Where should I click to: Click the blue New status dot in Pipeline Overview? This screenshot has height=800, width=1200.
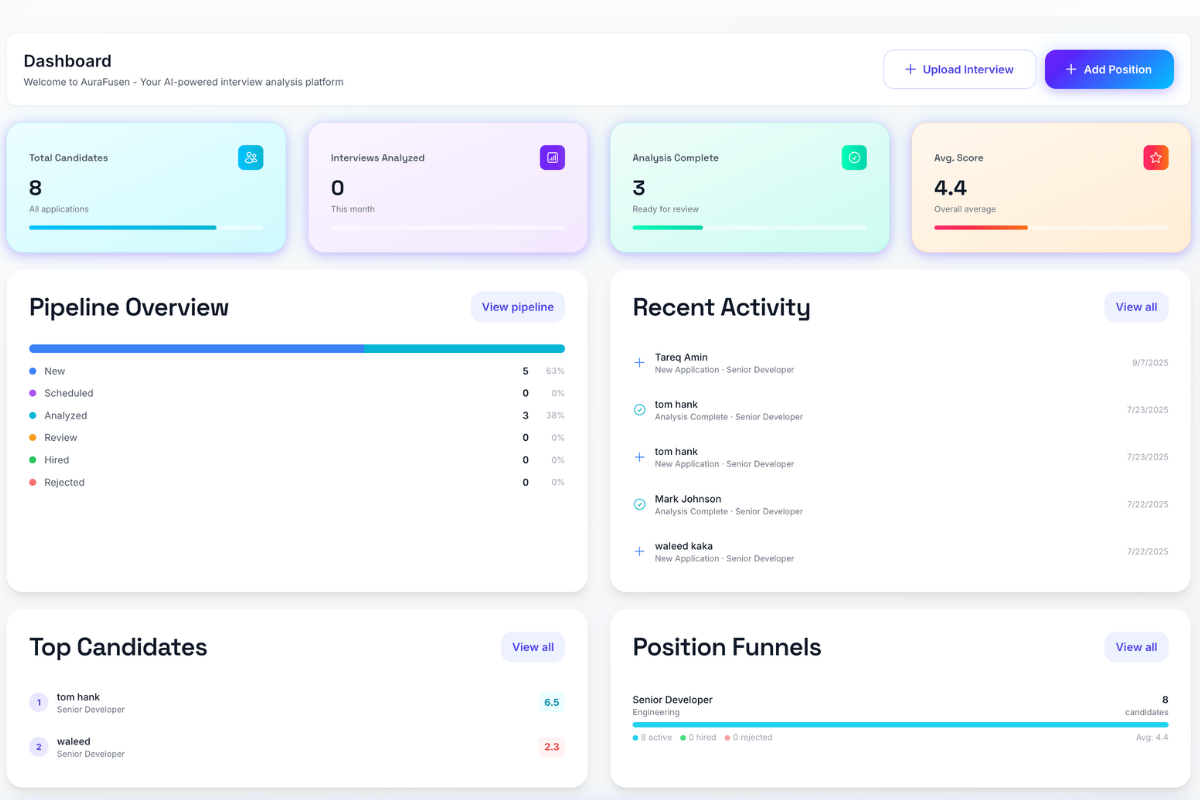click(34, 371)
